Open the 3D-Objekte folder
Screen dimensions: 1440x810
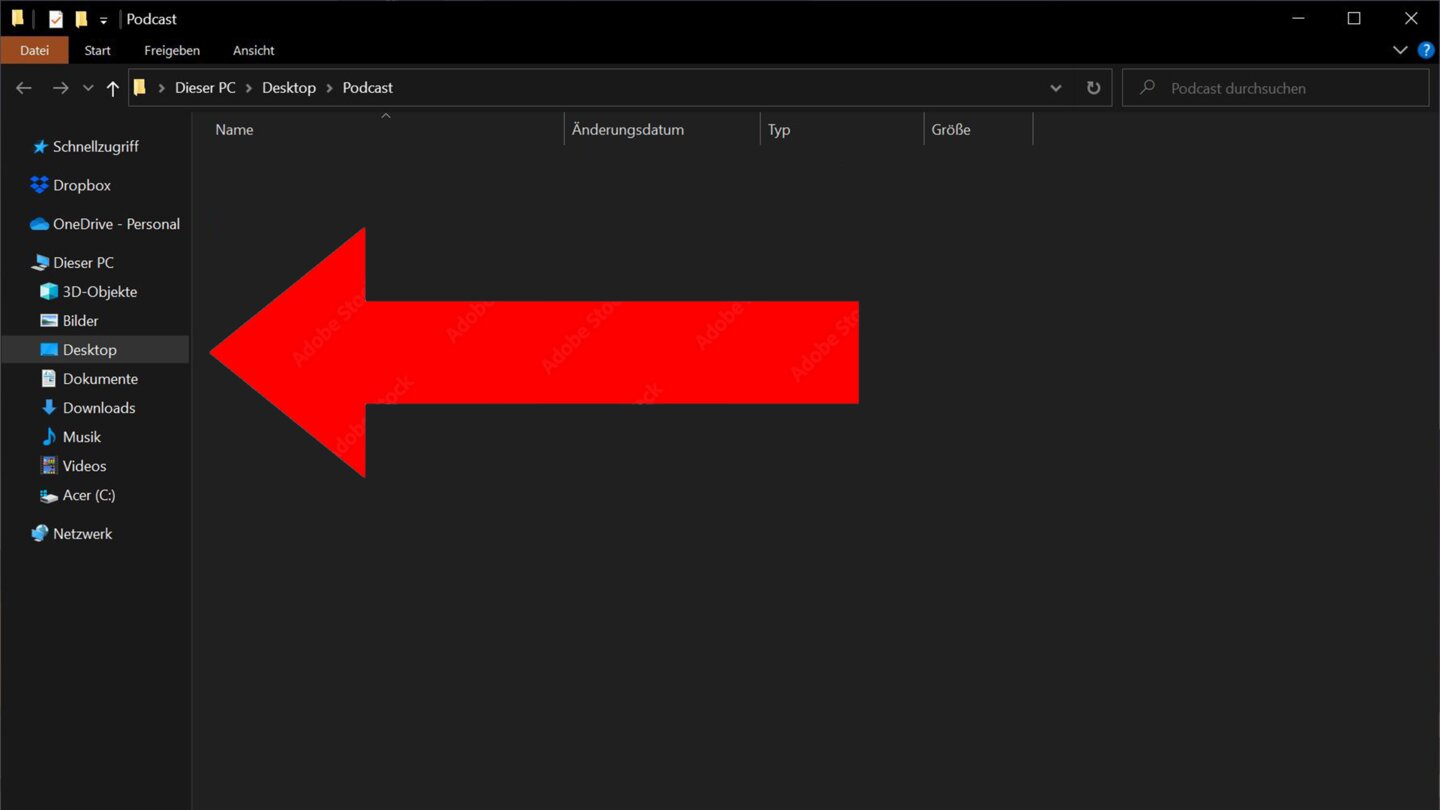click(100, 291)
